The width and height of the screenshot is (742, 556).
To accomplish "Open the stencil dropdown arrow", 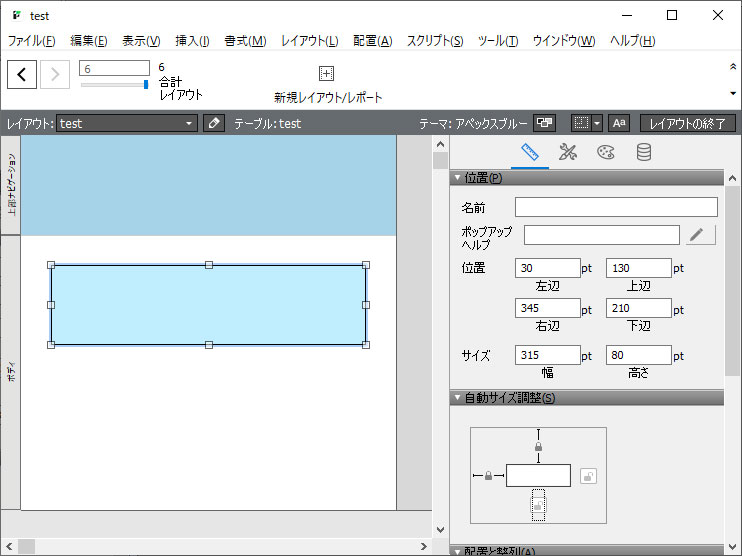I will (x=597, y=124).
